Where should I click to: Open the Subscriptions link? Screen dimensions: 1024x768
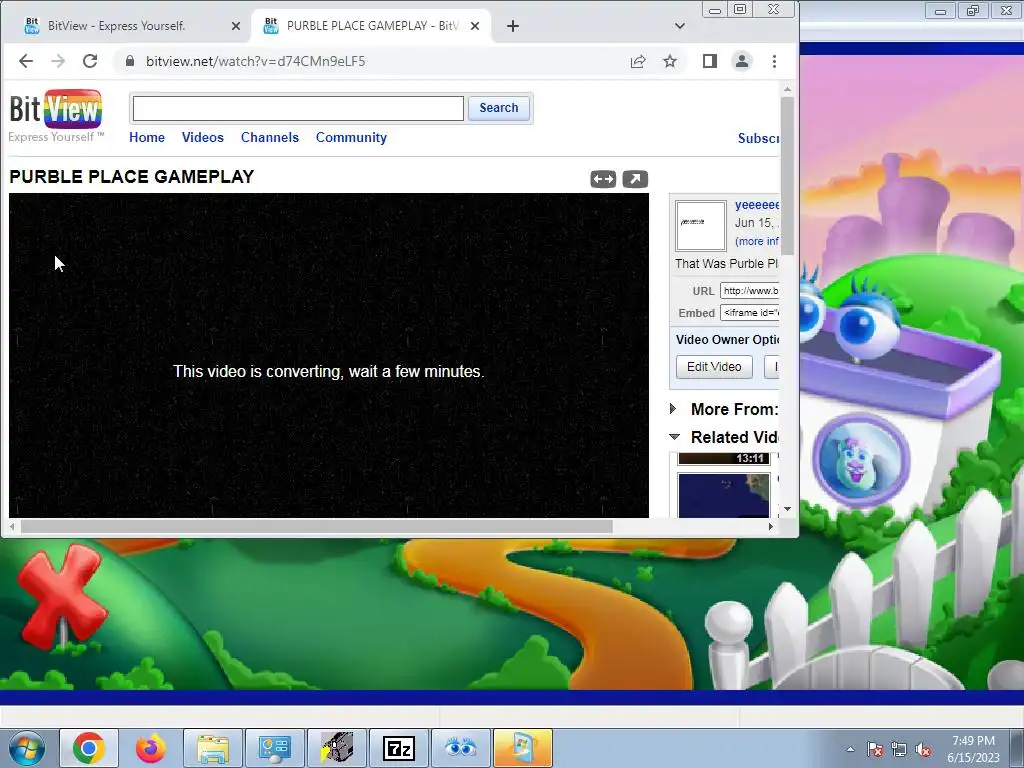tap(758, 138)
